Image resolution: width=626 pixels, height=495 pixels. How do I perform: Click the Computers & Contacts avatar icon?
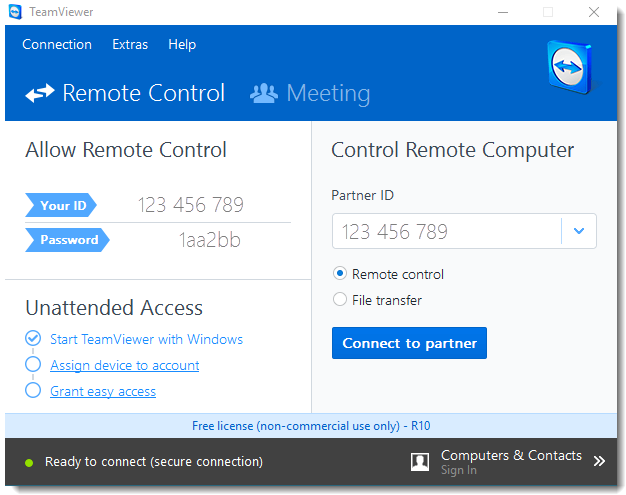click(x=421, y=462)
